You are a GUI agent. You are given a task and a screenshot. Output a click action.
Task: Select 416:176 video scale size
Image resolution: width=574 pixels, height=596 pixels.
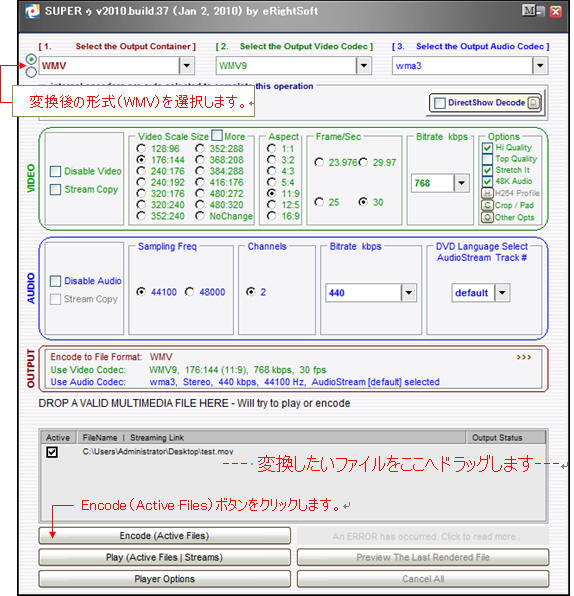[x=200, y=182]
